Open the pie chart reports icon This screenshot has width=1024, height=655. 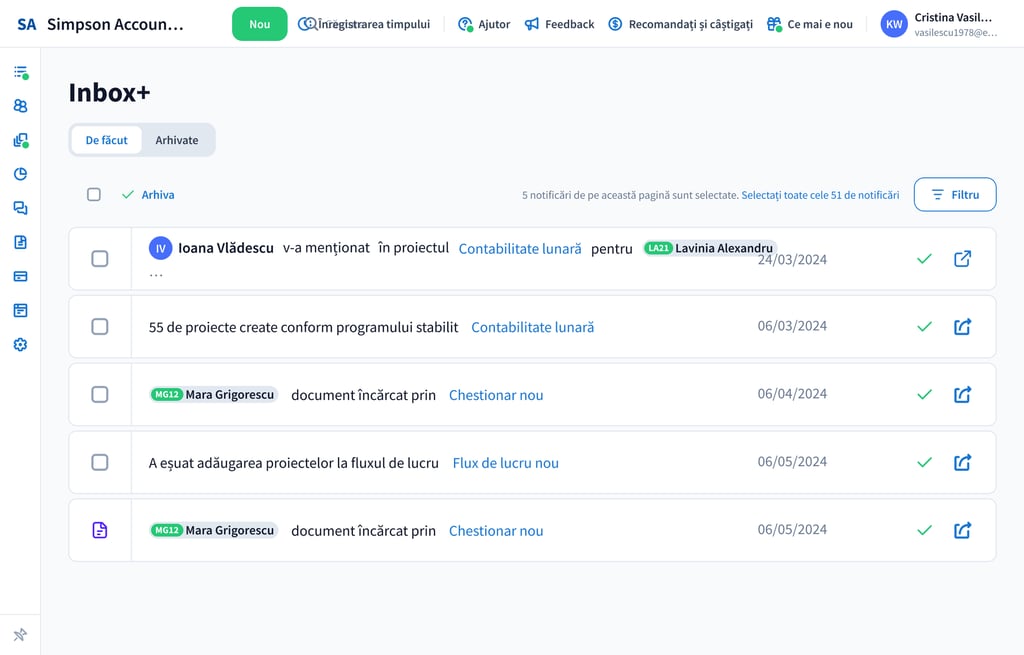click(x=20, y=174)
